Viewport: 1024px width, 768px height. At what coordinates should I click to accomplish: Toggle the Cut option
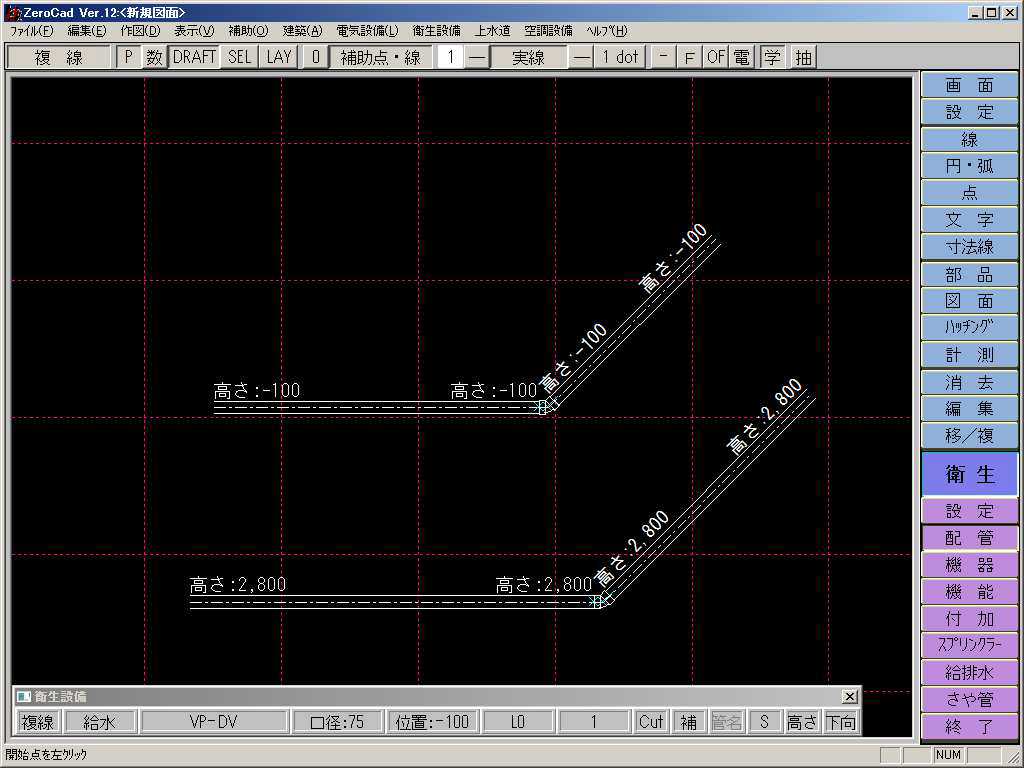651,722
